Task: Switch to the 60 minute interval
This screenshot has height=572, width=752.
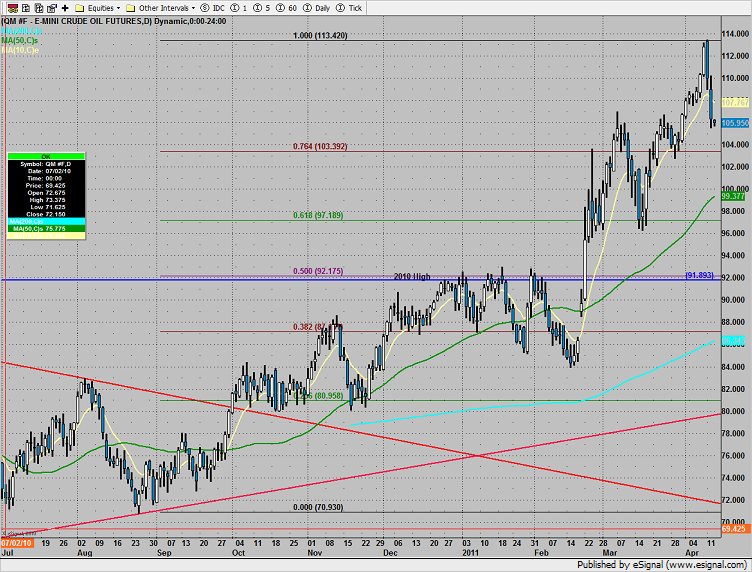Action: (287, 8)
